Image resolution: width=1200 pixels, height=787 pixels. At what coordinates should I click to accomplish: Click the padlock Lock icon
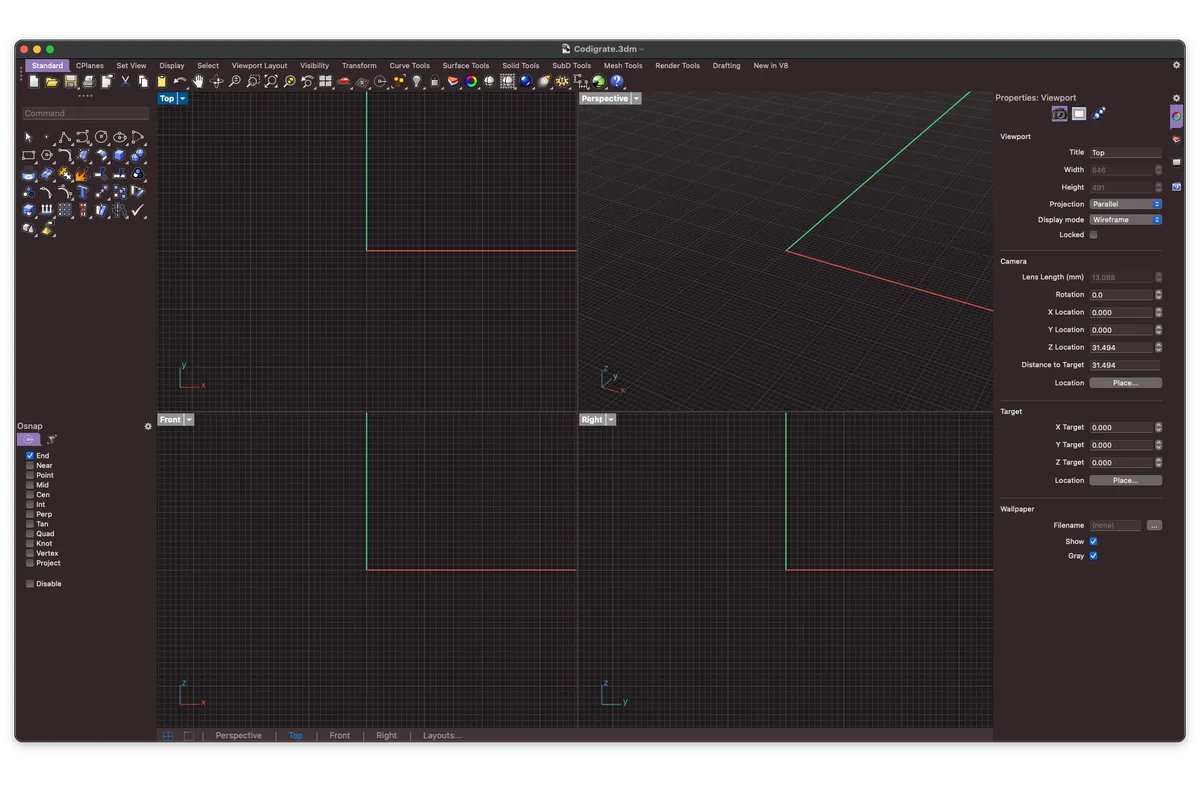point(435,81)
